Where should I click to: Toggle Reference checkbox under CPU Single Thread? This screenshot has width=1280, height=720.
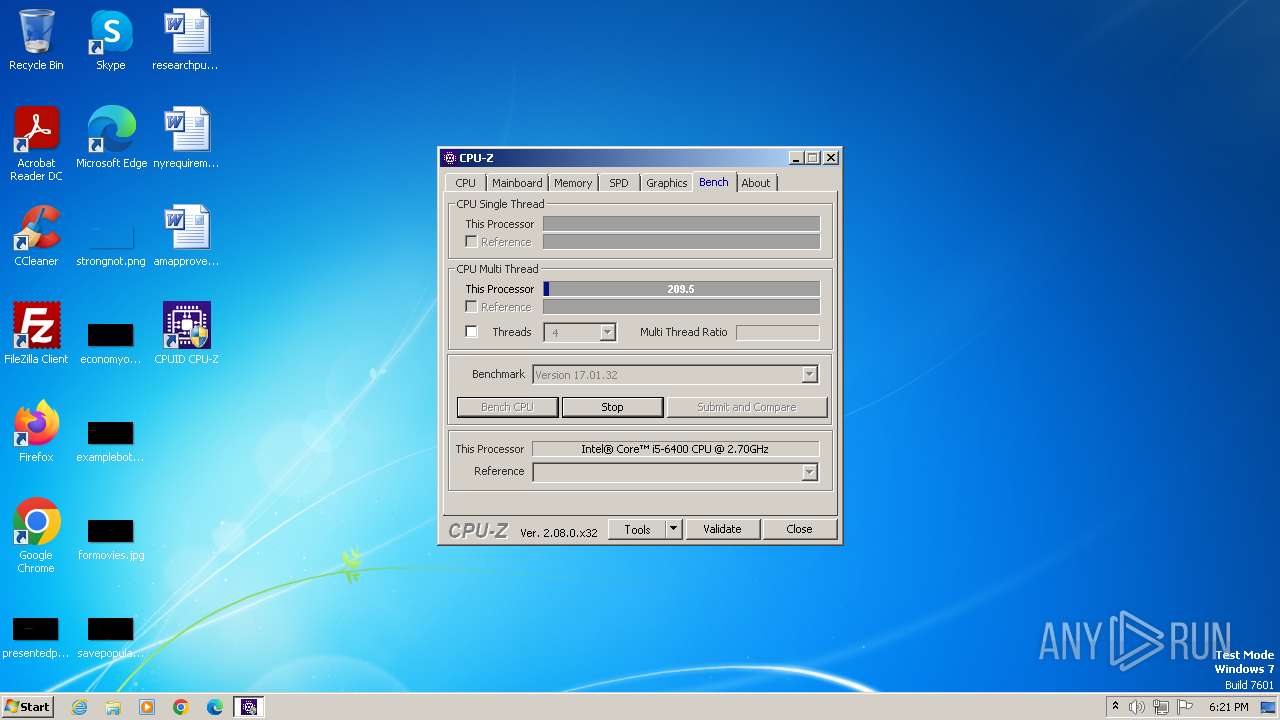click(471, 242)
